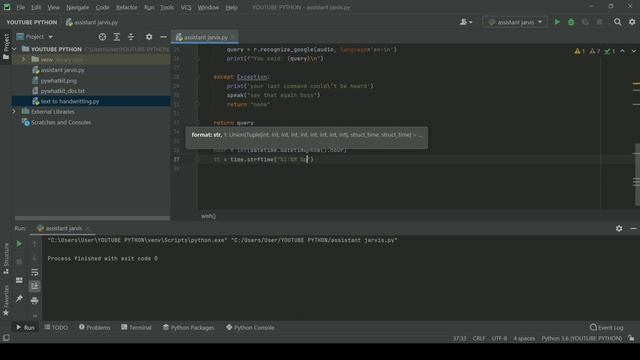
Task: Open the Code menu
Action: [x=102, y=7]
